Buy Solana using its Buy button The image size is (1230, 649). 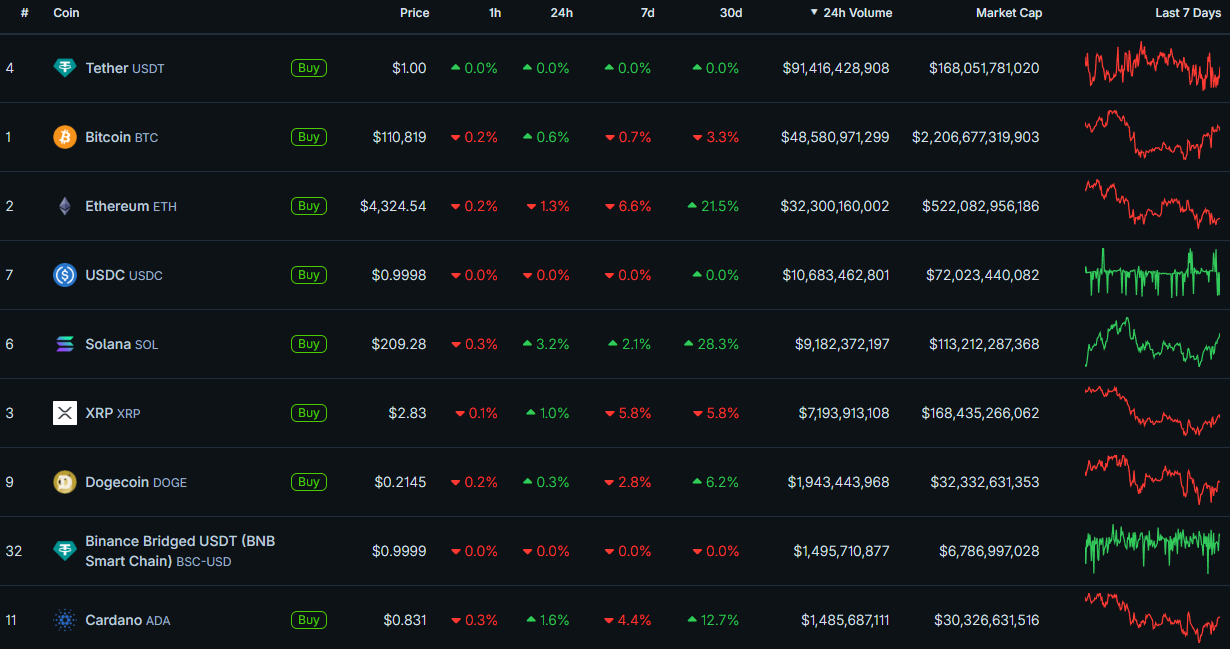tap(309, 344)
